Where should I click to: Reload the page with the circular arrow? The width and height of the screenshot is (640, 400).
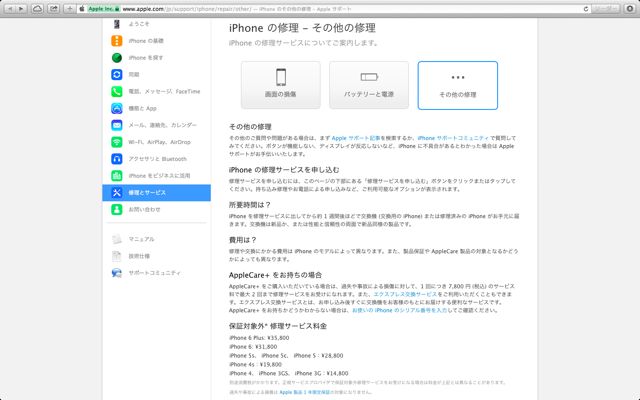coord(586,9)
